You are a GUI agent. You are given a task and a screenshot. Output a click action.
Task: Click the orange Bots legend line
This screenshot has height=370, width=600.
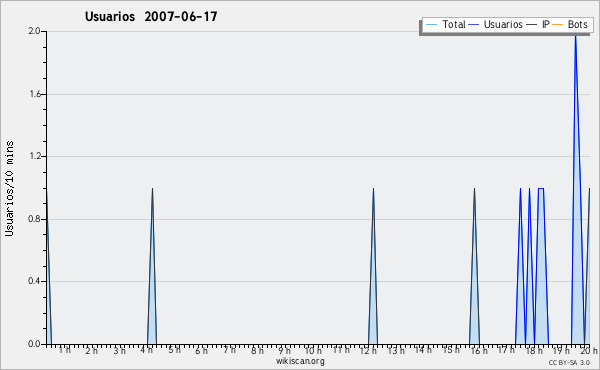tap(558, 25)
